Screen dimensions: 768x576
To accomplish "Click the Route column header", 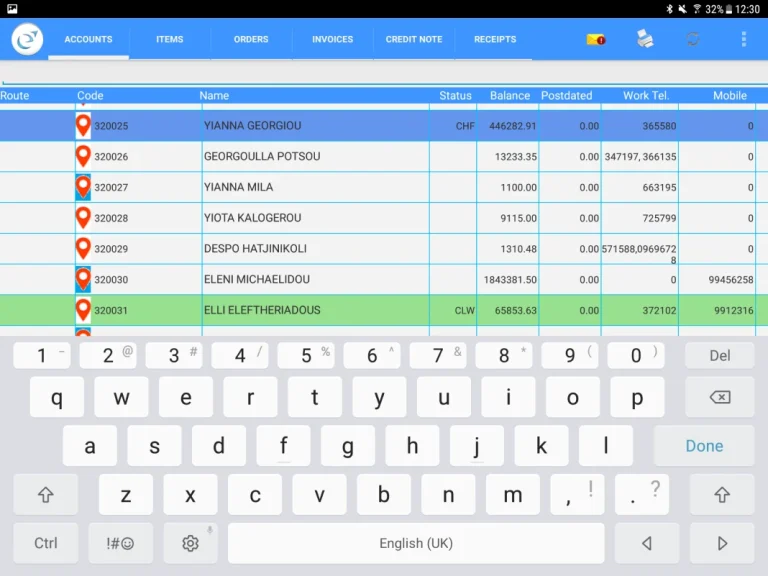I will tap(15, 96).
